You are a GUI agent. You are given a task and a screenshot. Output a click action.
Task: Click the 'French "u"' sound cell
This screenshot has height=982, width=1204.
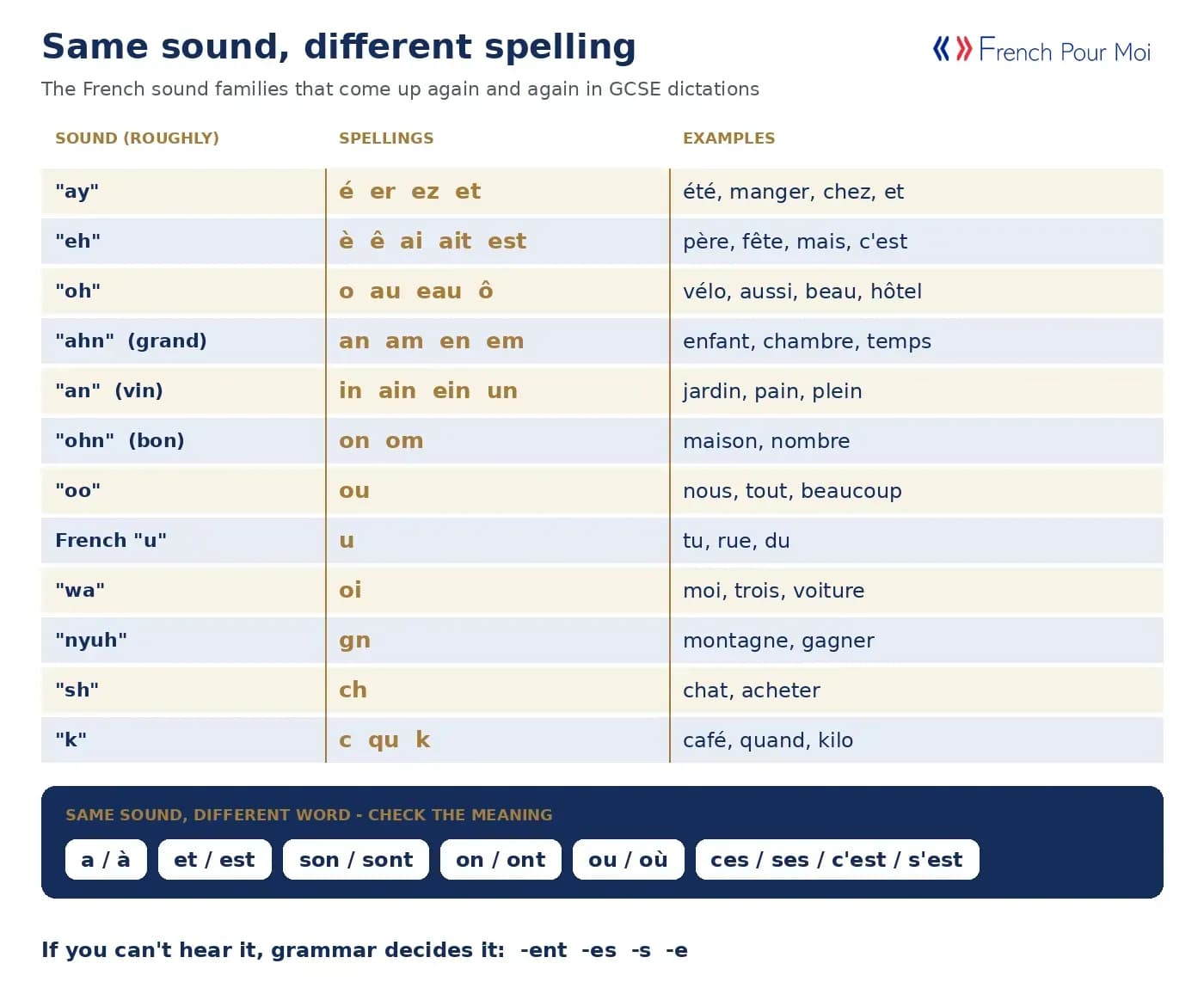tap(183, 540)
